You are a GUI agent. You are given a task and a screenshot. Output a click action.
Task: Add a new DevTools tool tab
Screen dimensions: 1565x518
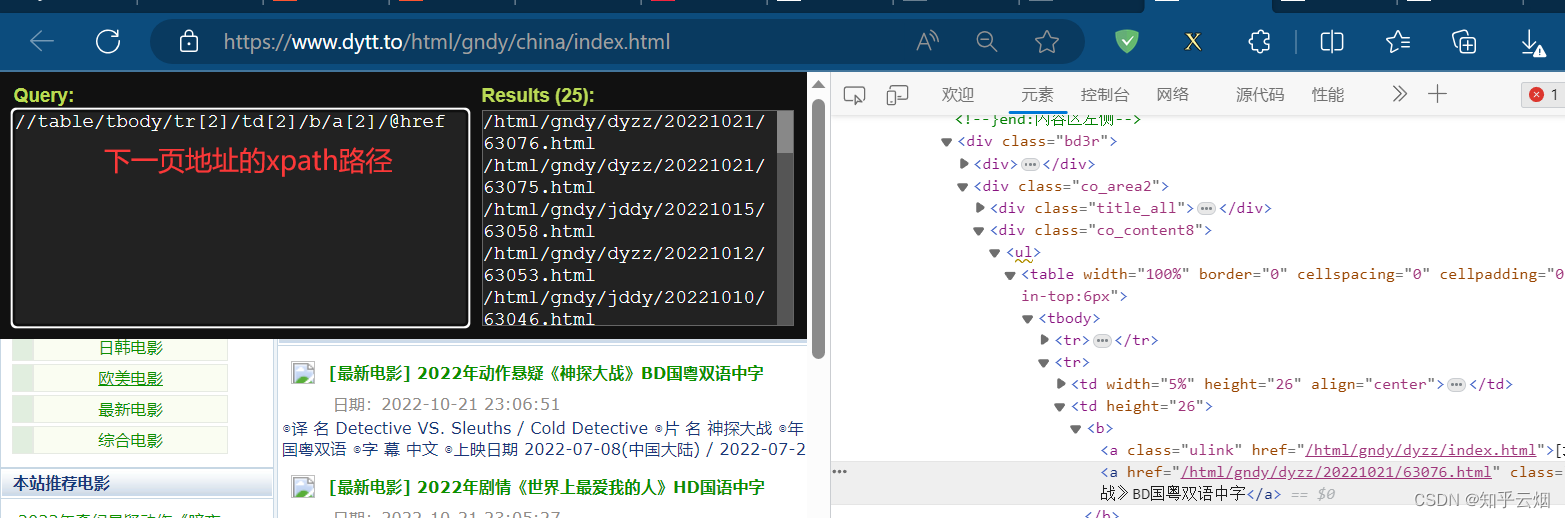(x=1437, y=94)
